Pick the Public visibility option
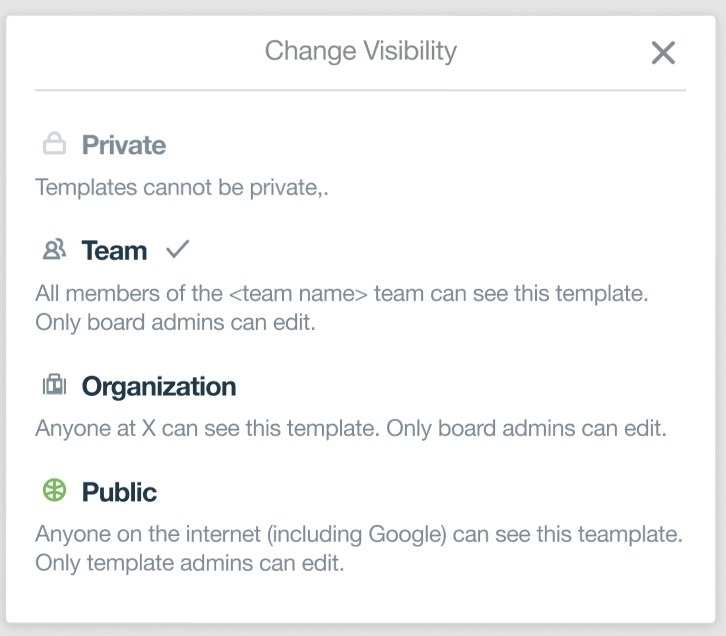Screen dimensions: 726x636 click(x=119, y=492)
